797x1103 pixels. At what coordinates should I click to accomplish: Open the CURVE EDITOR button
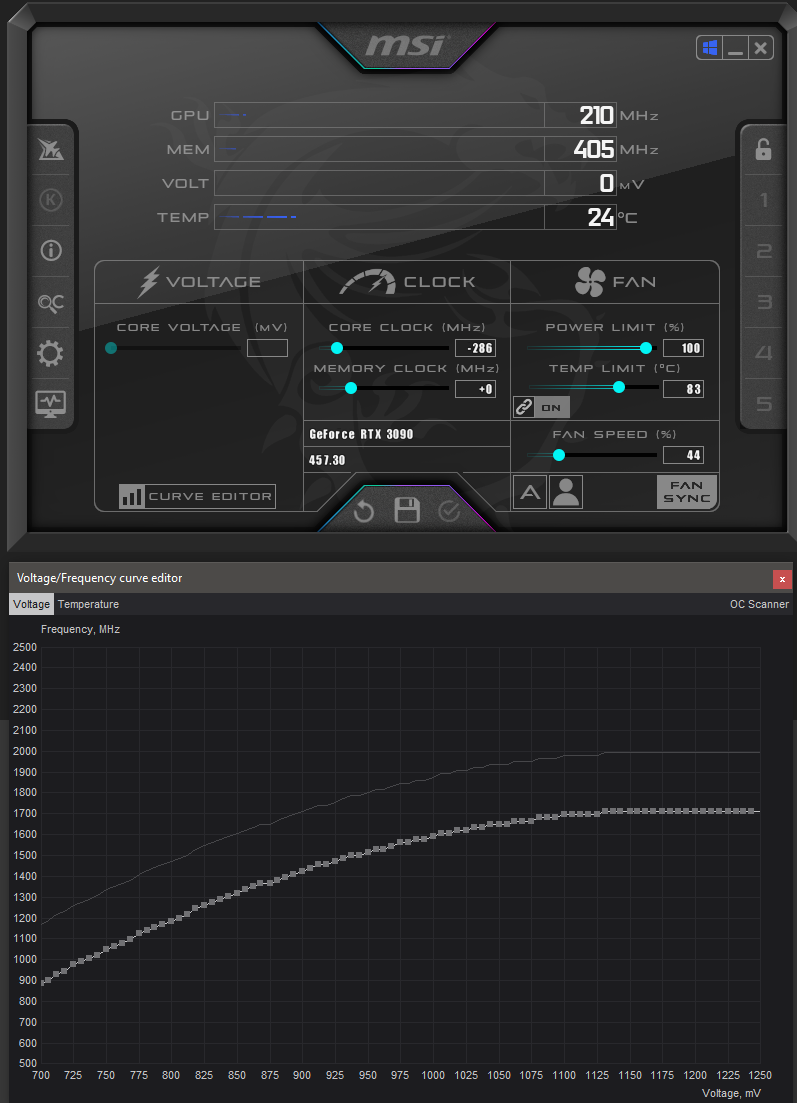point(197,497)
